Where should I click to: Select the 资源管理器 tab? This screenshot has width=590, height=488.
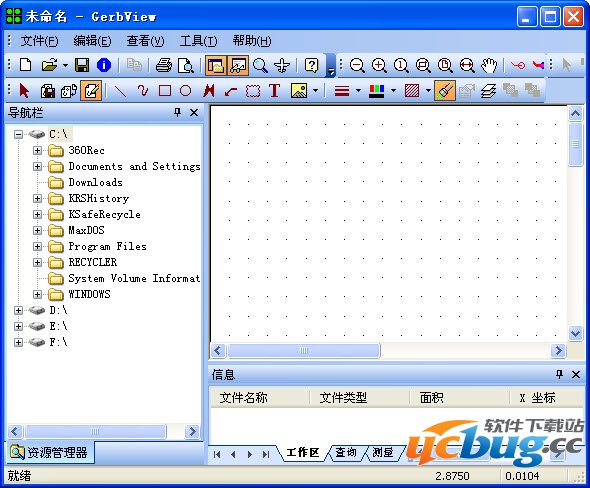[50, 452]
